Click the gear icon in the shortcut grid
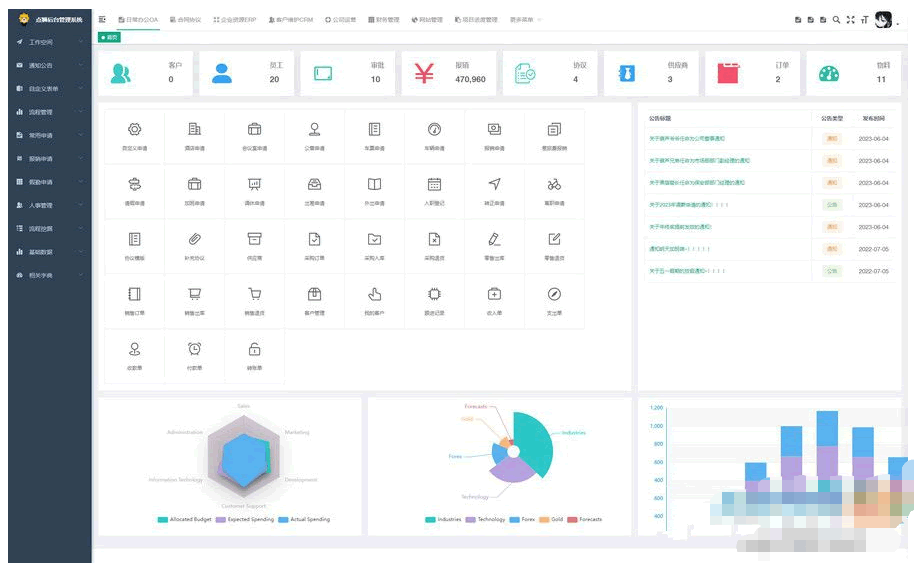916x567 pixels. click(134, 130)
